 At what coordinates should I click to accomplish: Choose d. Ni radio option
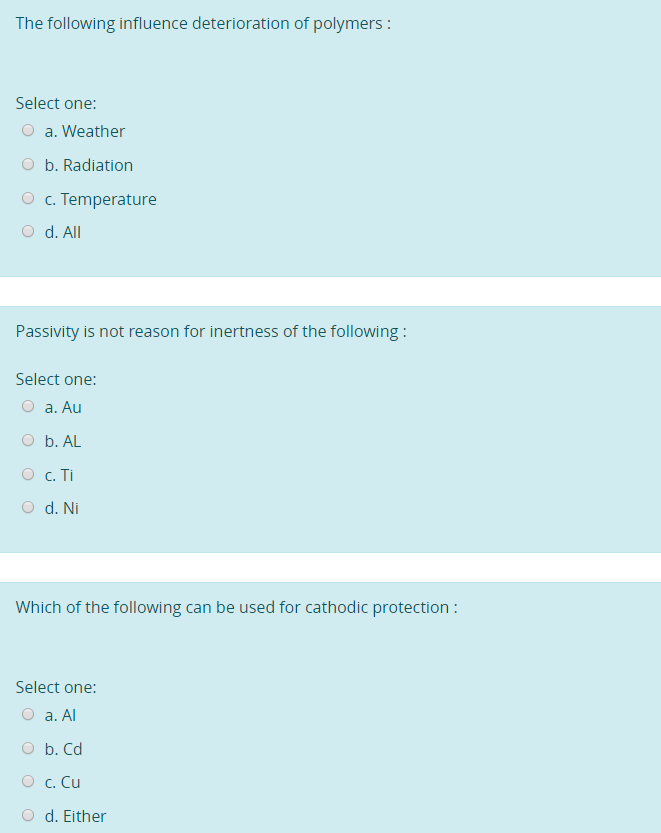[x=28, y=507]
